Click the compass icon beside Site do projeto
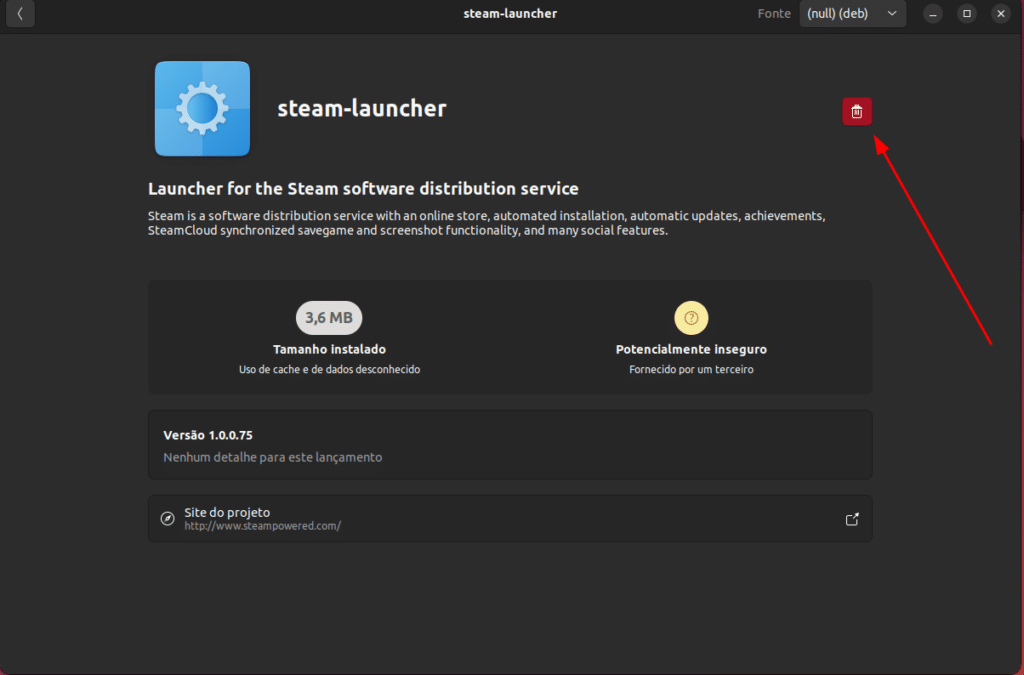Screen dimensions: 1024x675 click(x=168, y=519)
